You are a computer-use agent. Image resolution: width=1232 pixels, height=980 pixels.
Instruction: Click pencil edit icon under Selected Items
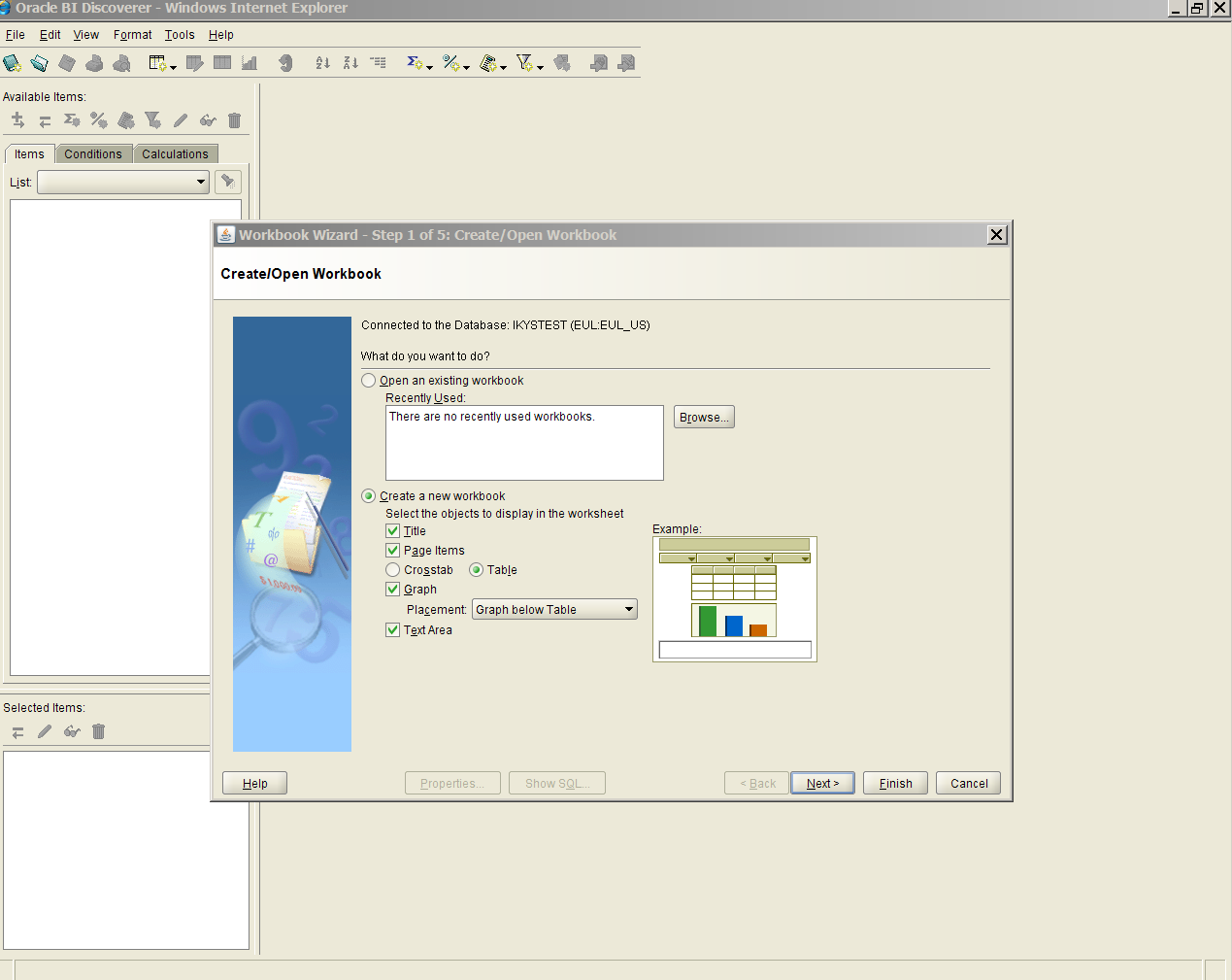[45, 731]
